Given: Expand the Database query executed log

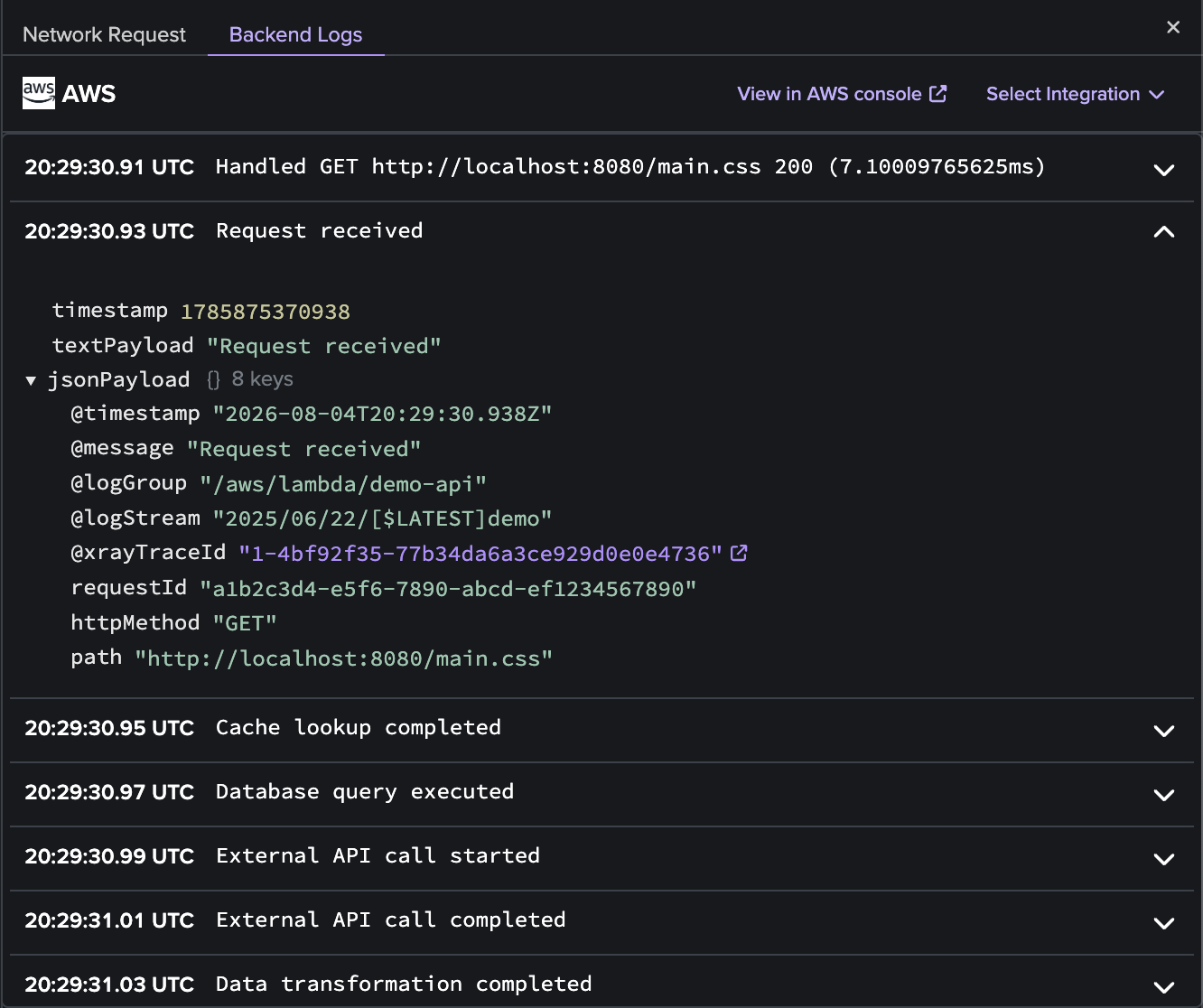Looking at the screenshot, I should 1164,794.
